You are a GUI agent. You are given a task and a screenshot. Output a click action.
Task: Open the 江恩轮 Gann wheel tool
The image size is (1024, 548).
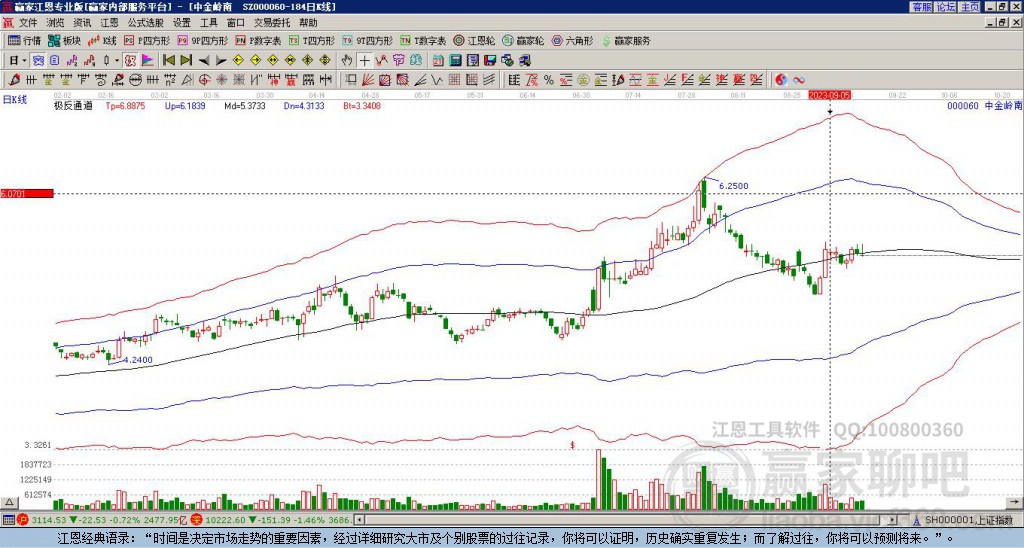[474, 40]
